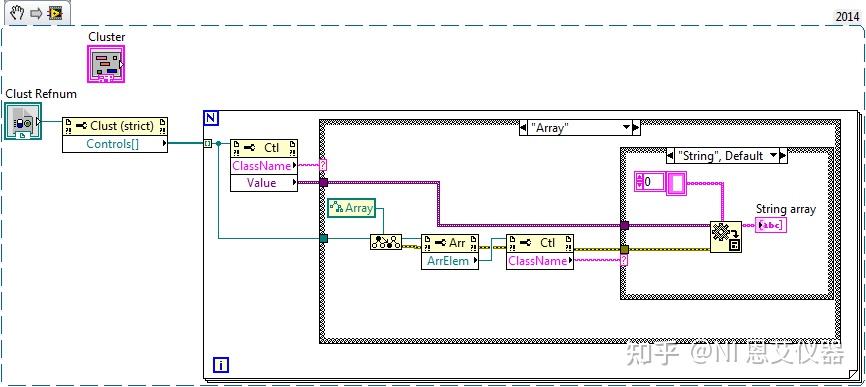Select purple Value tunnel on outer case
866x387 pixels.
(x=324, y=182)
